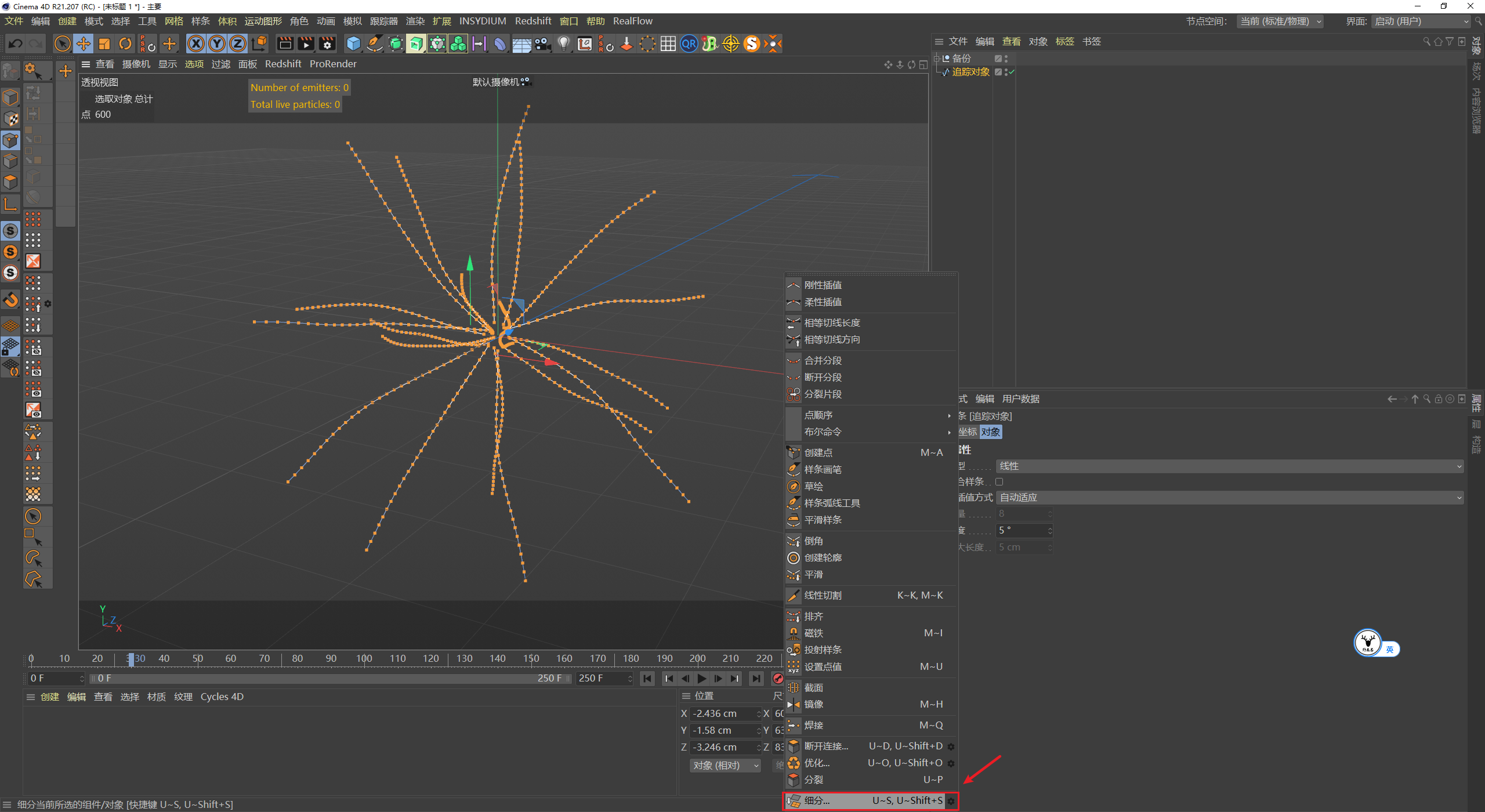
Task: Toggle layer box for 备份 object
Action: (998, 59)
